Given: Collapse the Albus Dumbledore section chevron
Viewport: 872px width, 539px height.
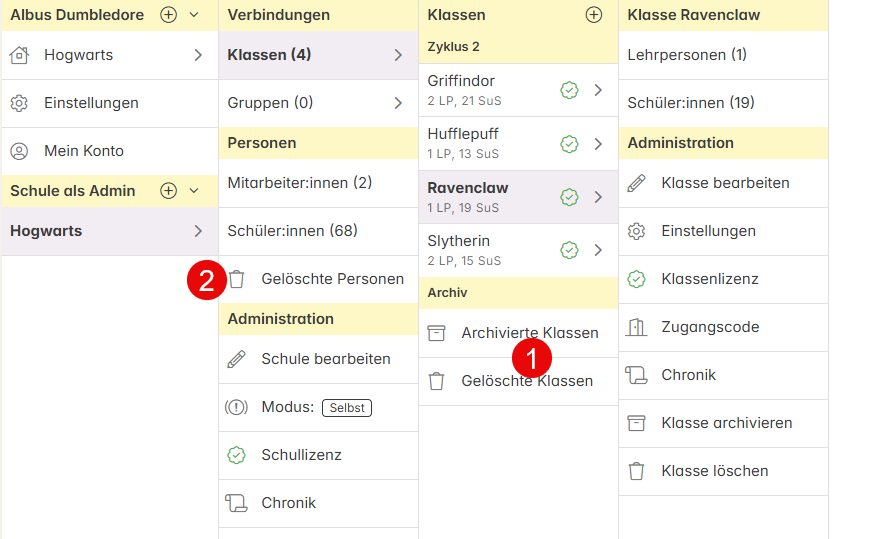Looking at the screenshot, I should click(194, 15).
